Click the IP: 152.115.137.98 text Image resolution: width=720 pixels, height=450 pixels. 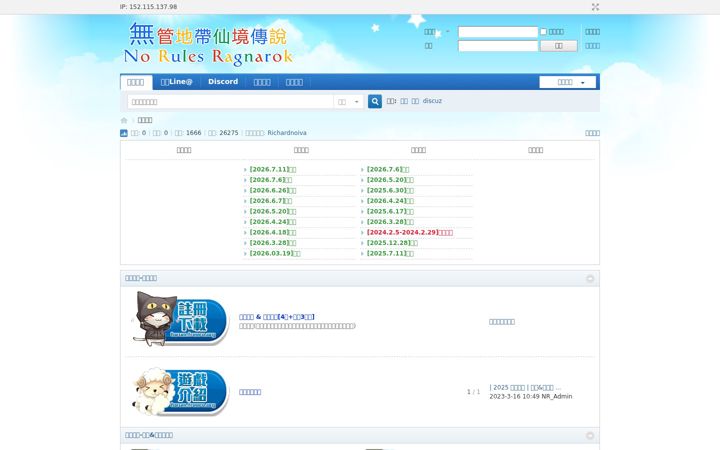(148, 7)
